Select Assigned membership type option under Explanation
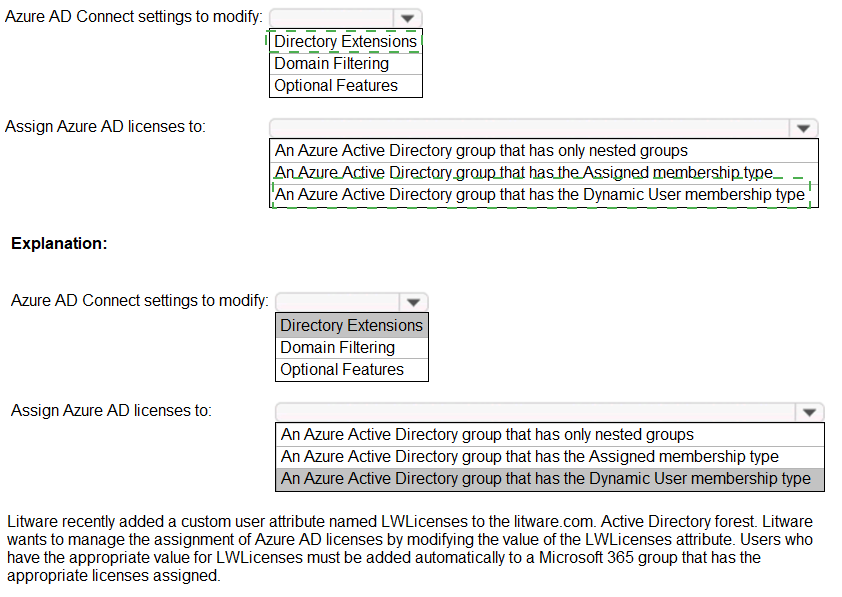This screenshot has width=842, height=597. 529,456
